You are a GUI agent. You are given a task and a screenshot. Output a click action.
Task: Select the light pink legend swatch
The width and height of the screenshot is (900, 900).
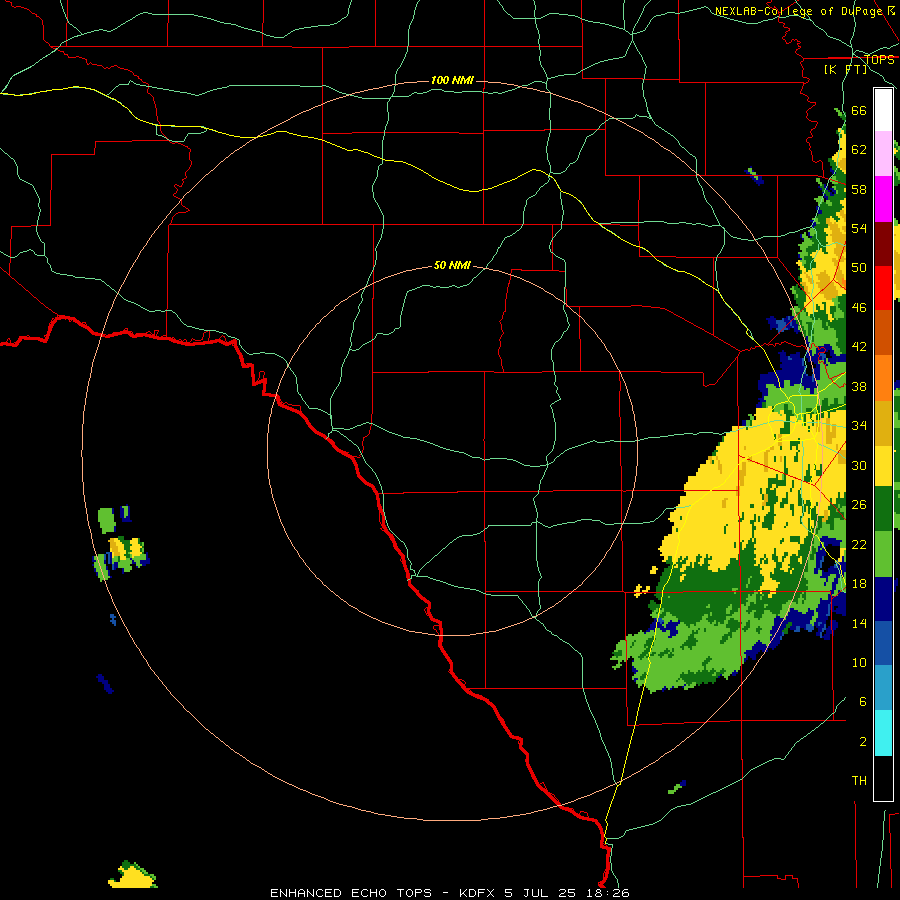point(883,153)
